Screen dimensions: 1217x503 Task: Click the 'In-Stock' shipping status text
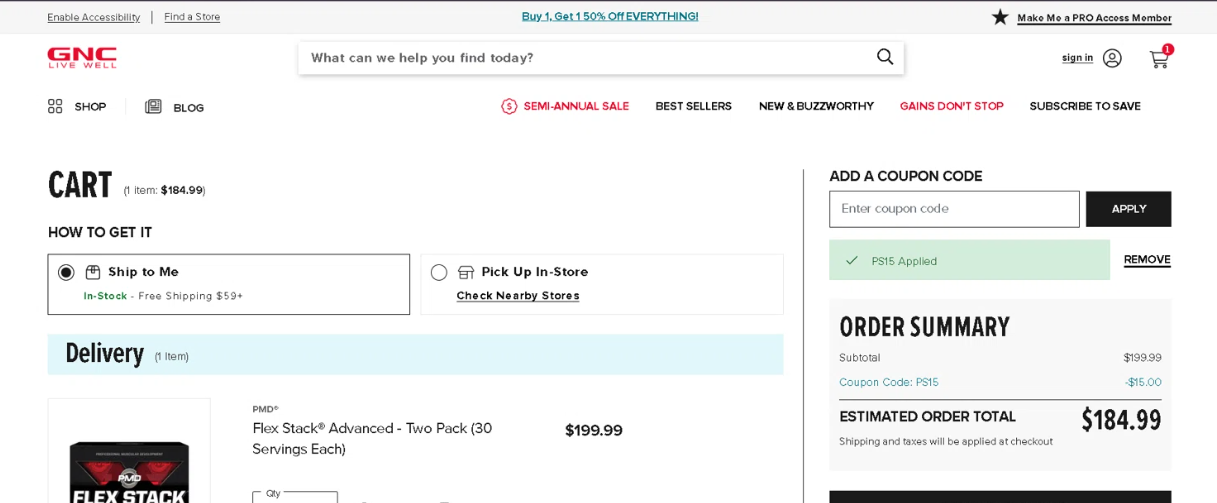(x=105, y=296)
